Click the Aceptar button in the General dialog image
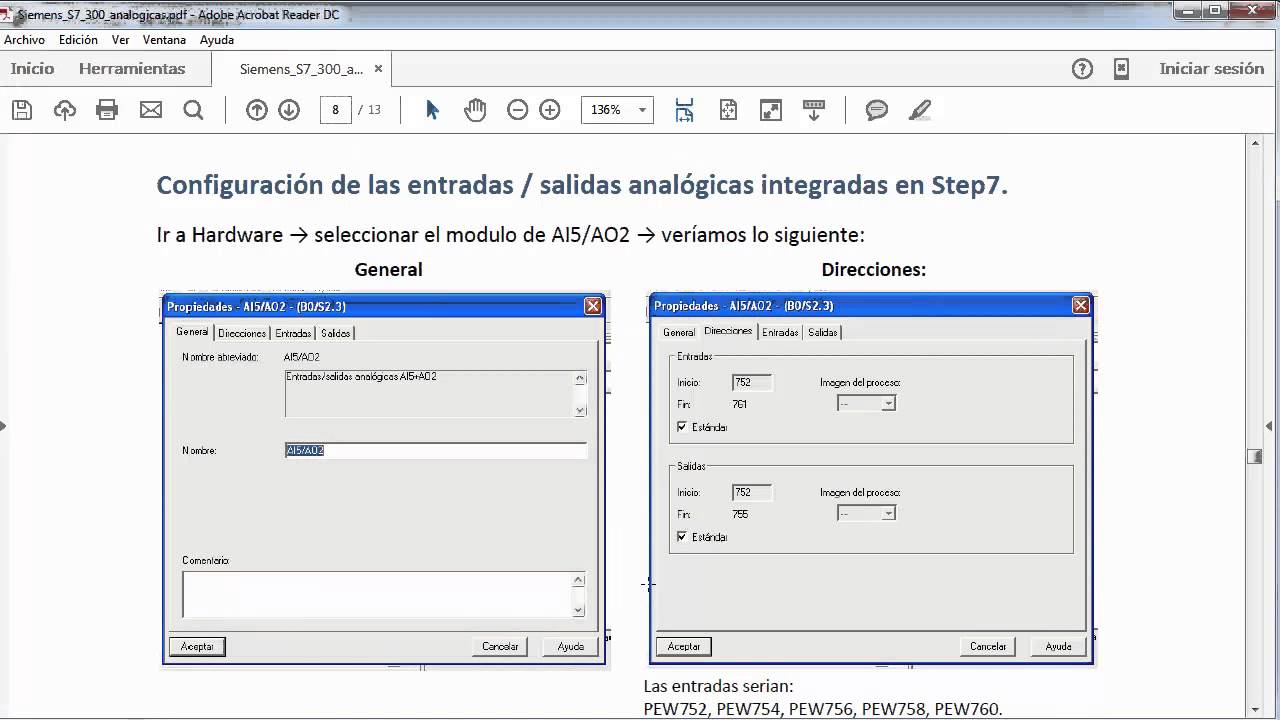The image size is (1280, 720). coord(197,646)
